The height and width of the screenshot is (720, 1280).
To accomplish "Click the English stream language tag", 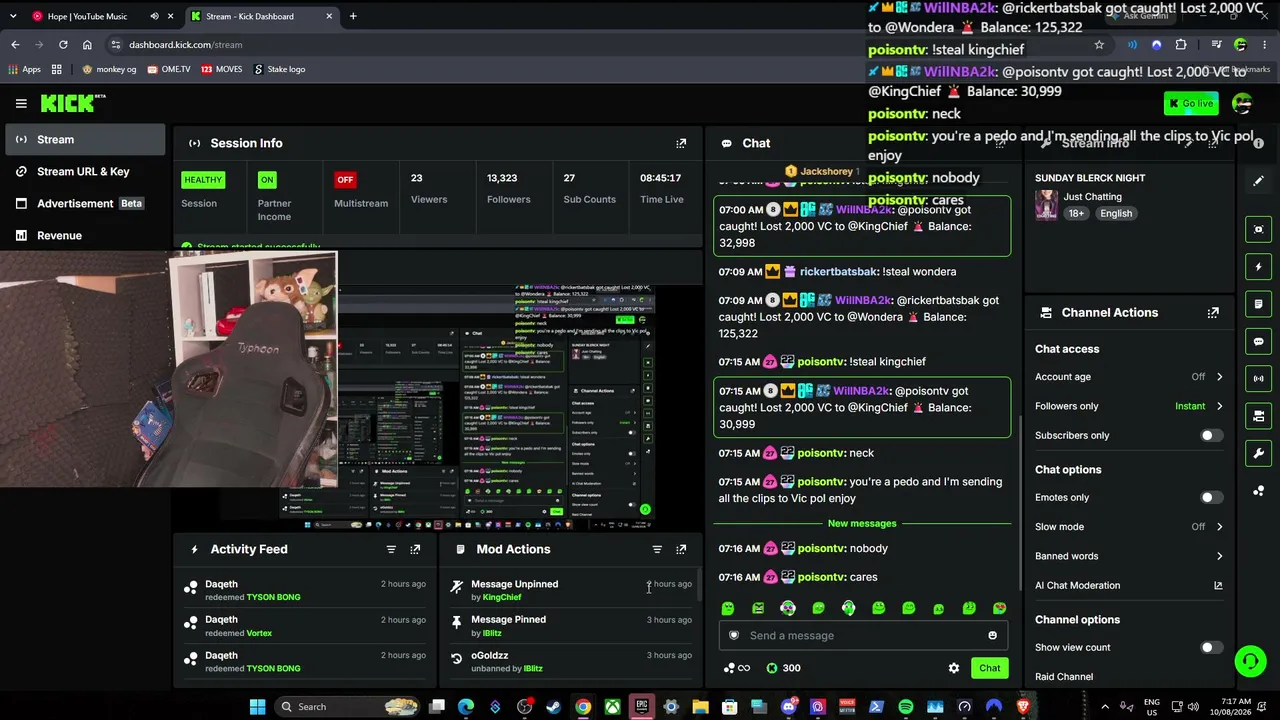I will pyautogui.click(x=1116, y=213).
